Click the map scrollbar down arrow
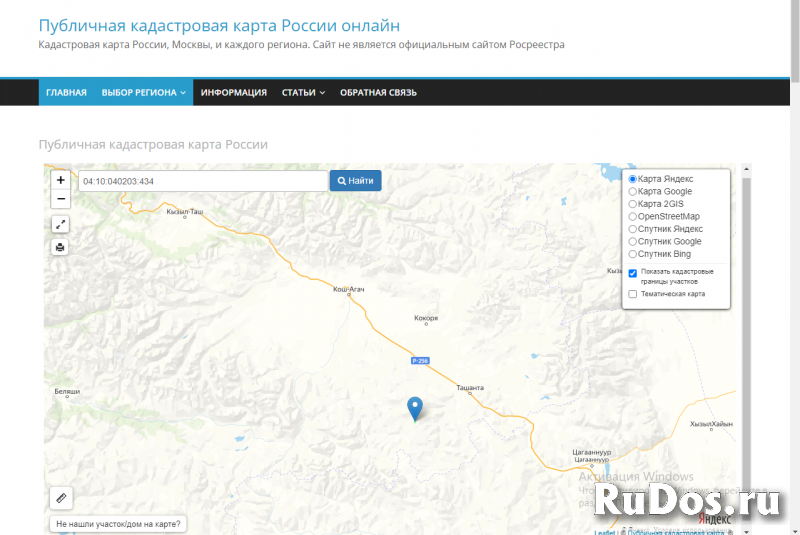 pos(746,531)
